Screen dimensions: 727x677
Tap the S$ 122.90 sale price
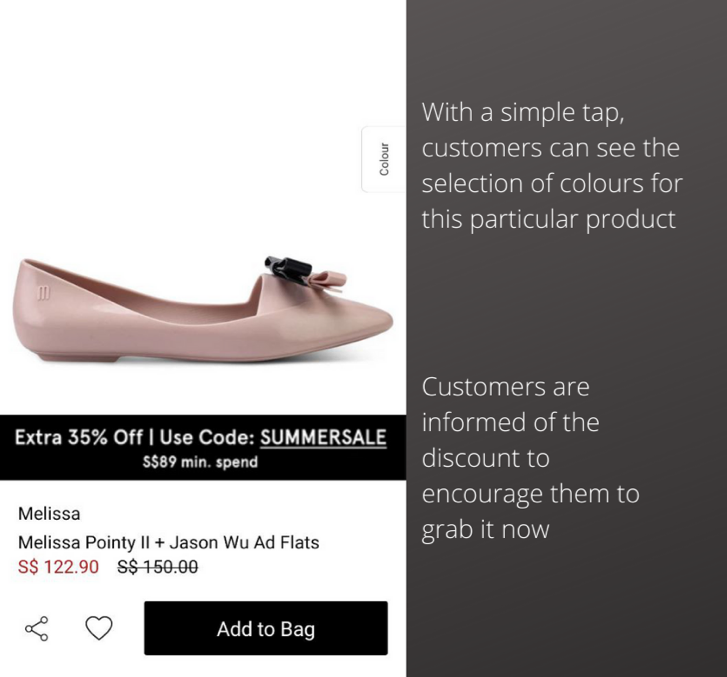58,567
